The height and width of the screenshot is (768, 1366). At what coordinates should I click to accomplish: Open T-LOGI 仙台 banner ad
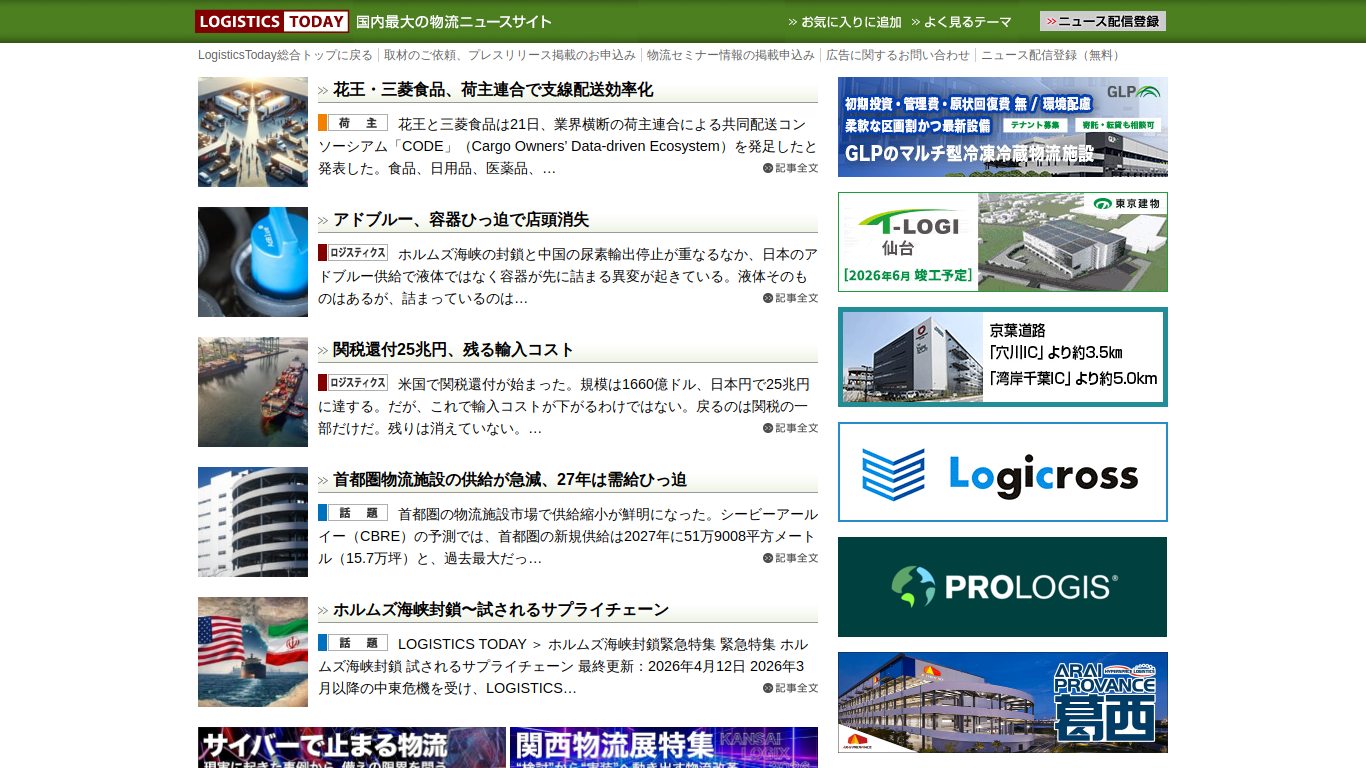click(x=1003, y=242)
